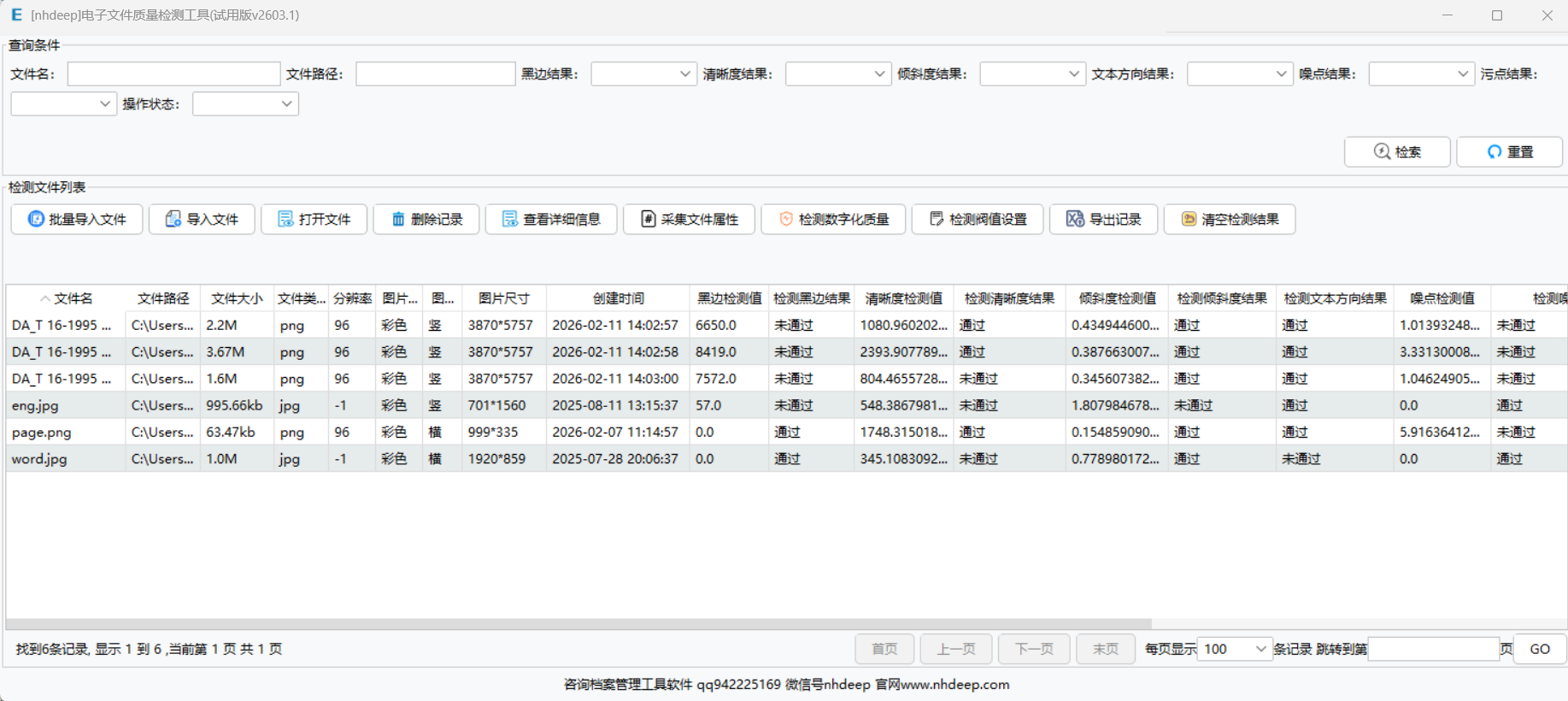Click the 文件路径 column header
The image size is (1568, 701).
(x=163, y=298)
